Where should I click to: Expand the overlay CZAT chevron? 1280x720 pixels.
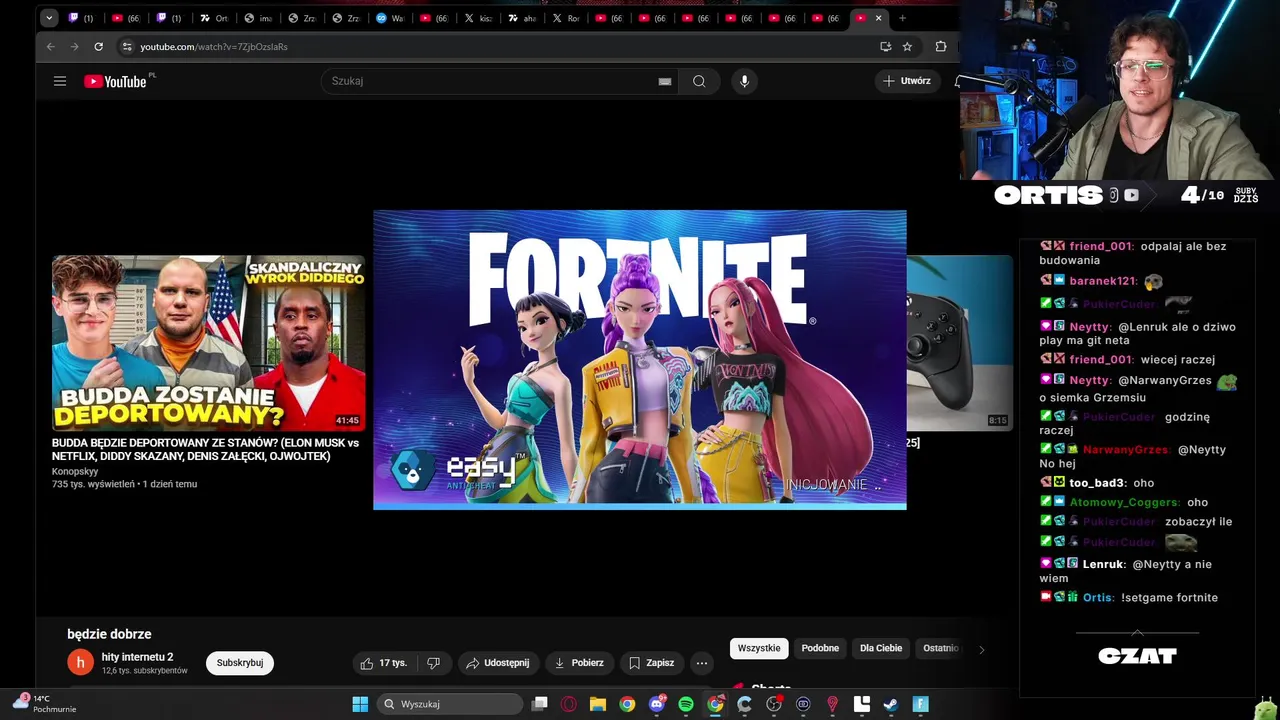point(1137,633)
